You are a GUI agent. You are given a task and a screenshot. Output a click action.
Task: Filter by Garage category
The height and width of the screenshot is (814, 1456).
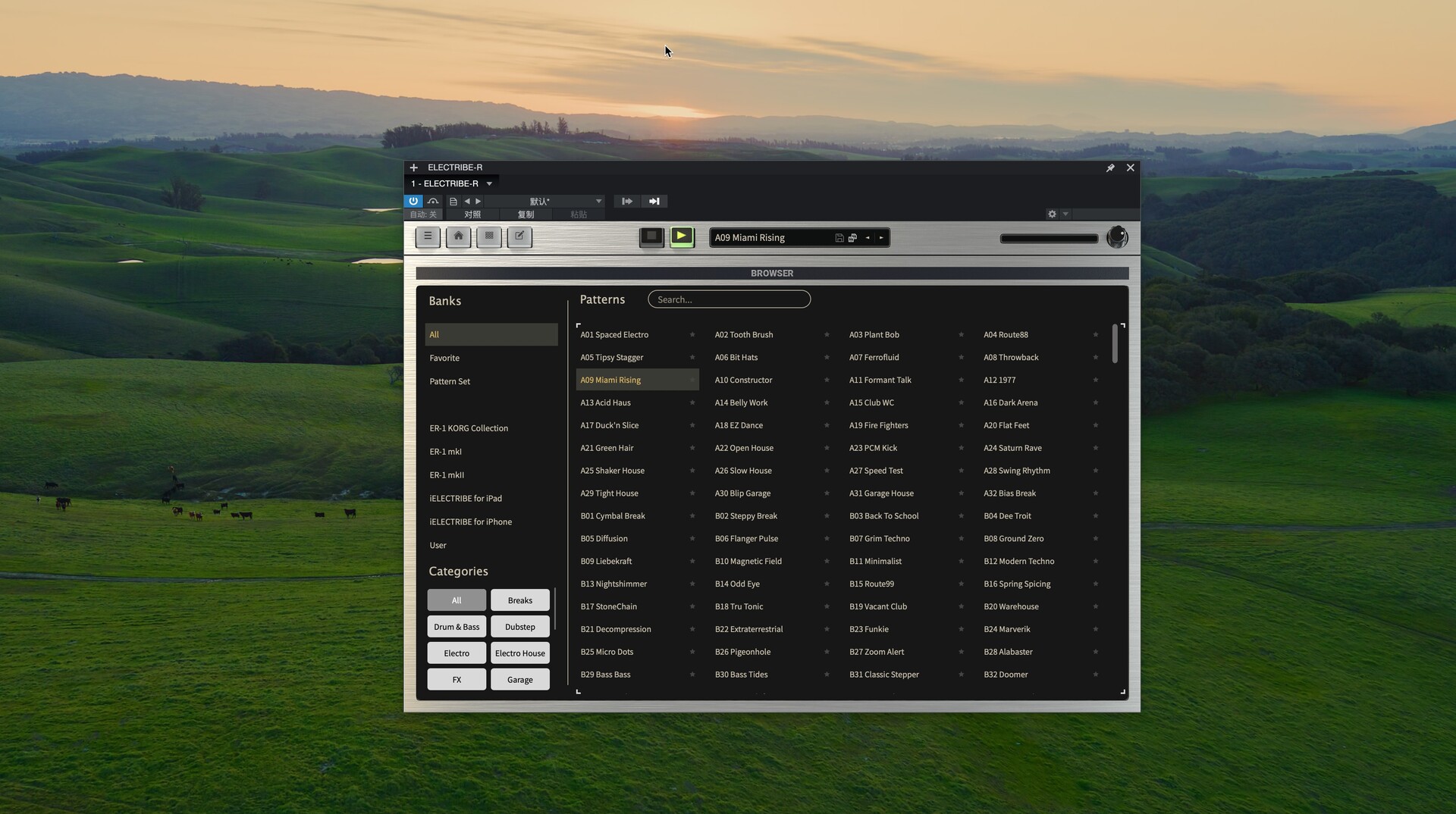click(520, 680)
